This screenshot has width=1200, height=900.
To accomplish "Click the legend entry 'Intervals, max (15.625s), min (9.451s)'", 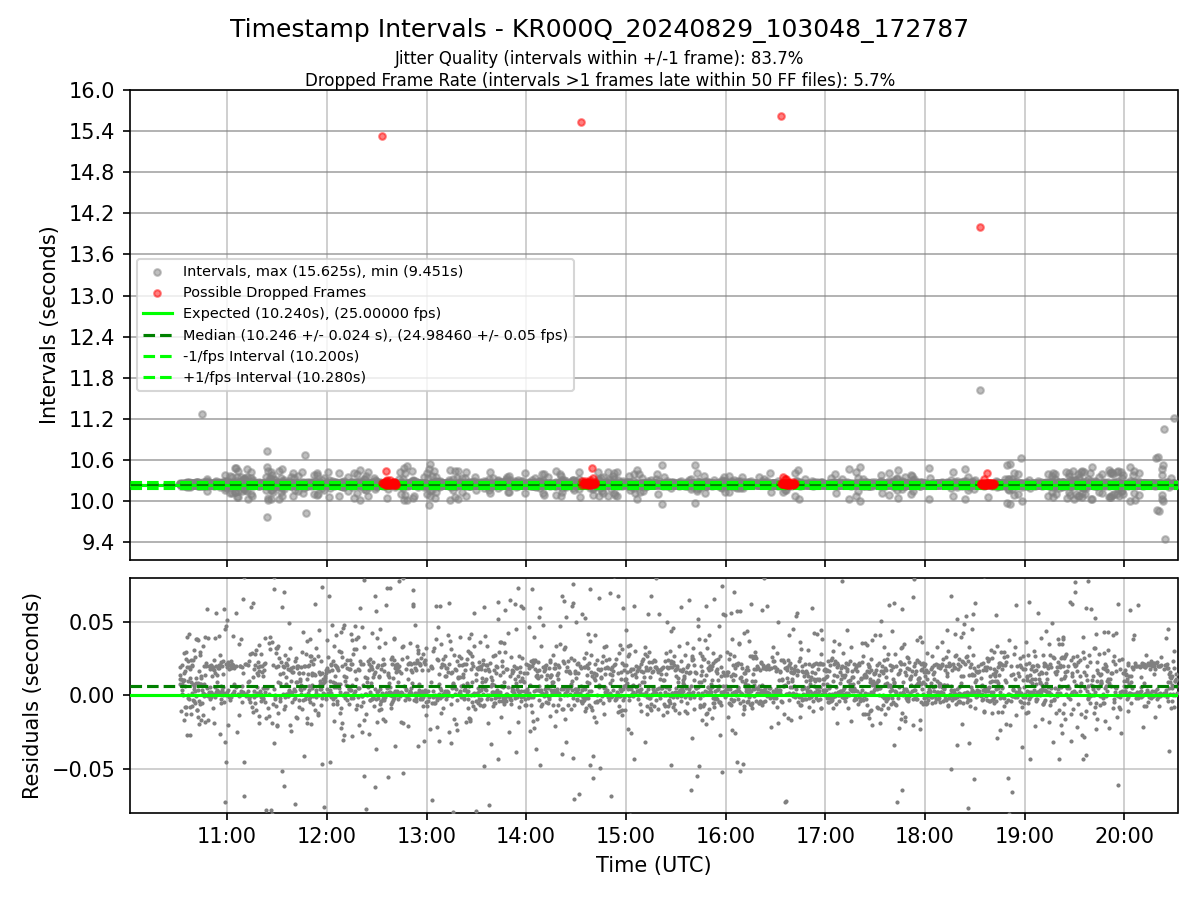I will [x=322, y=271].
